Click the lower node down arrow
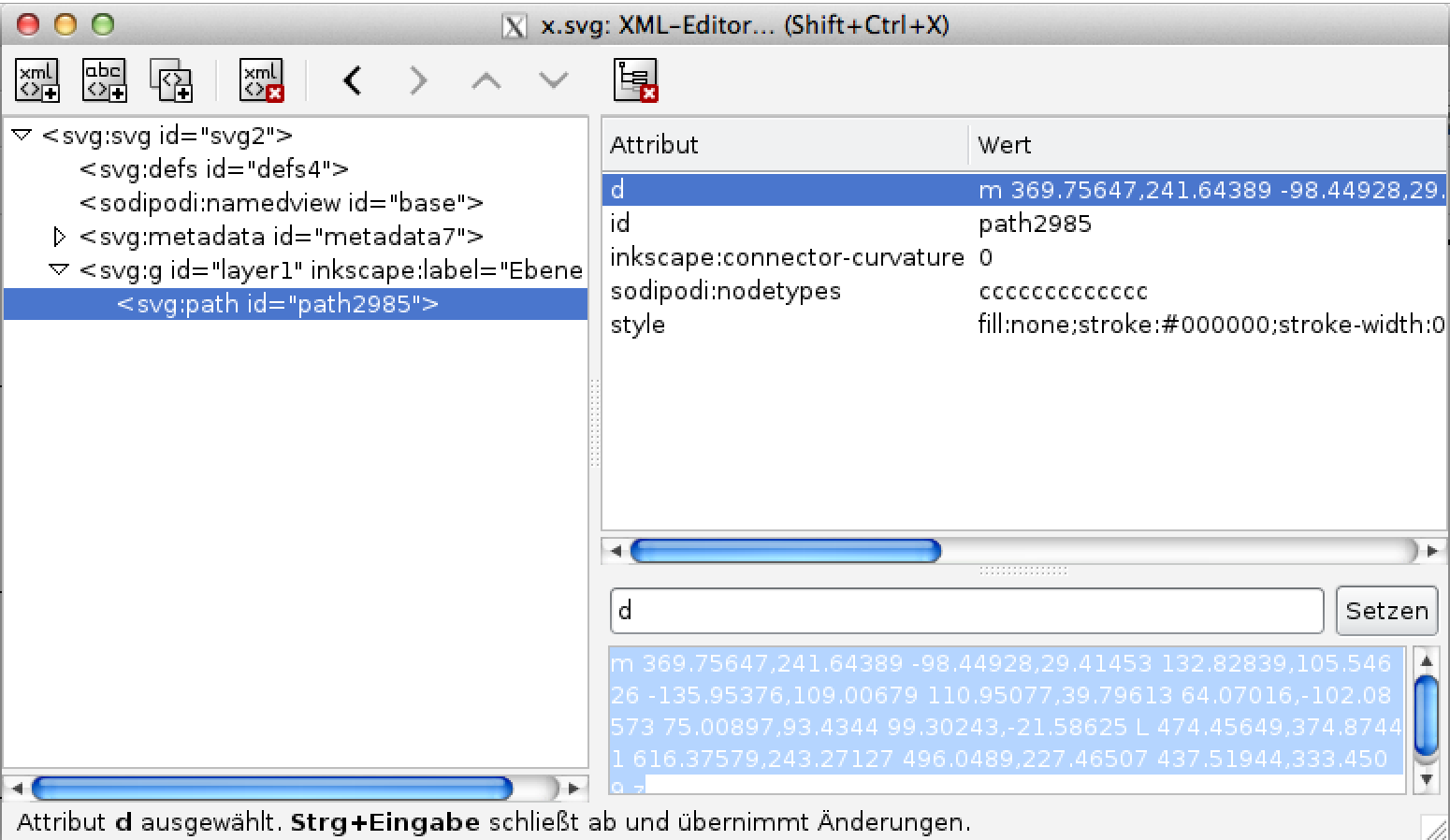 coord(554,81)
